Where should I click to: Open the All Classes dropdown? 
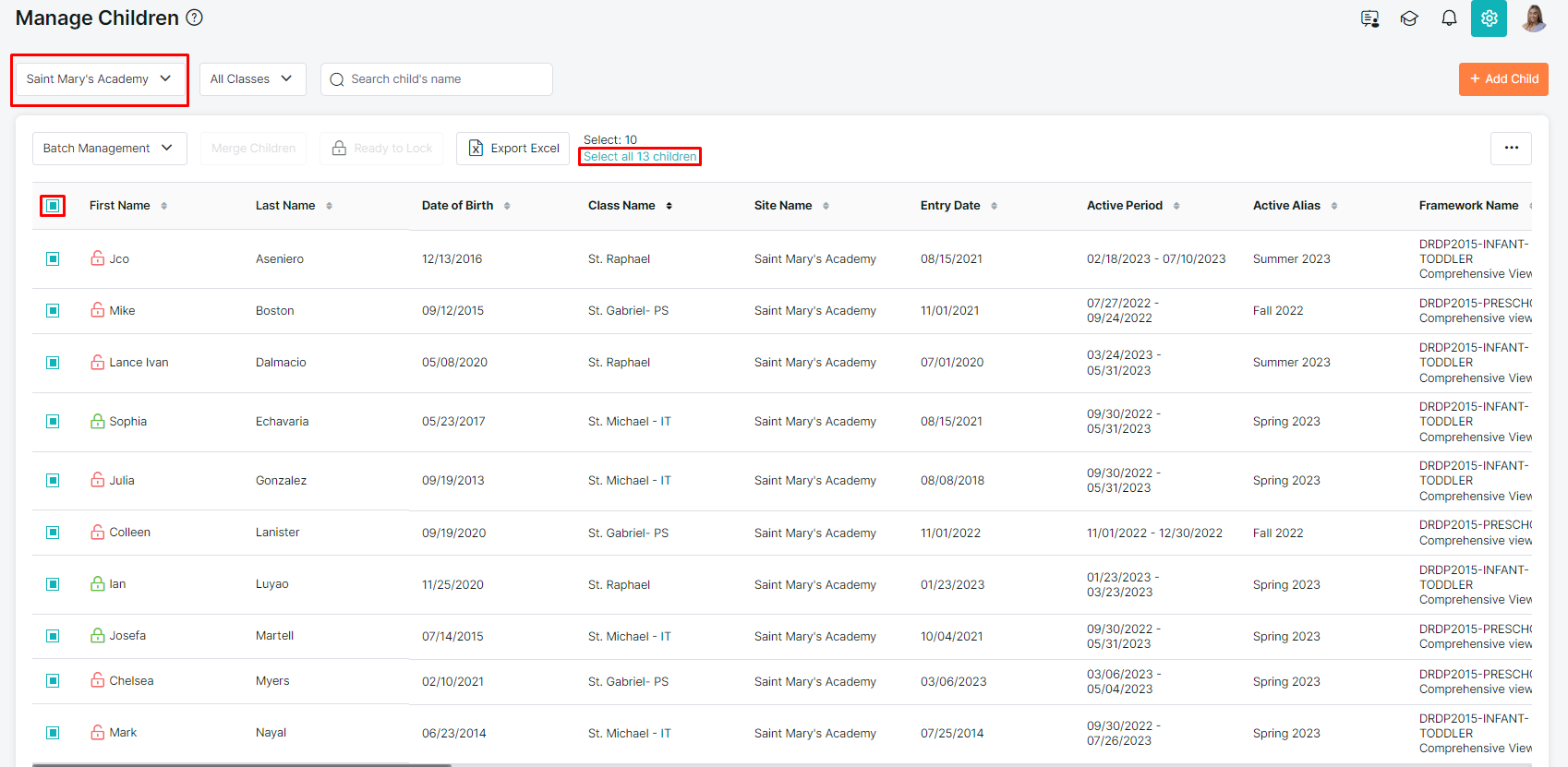point(252,79)
